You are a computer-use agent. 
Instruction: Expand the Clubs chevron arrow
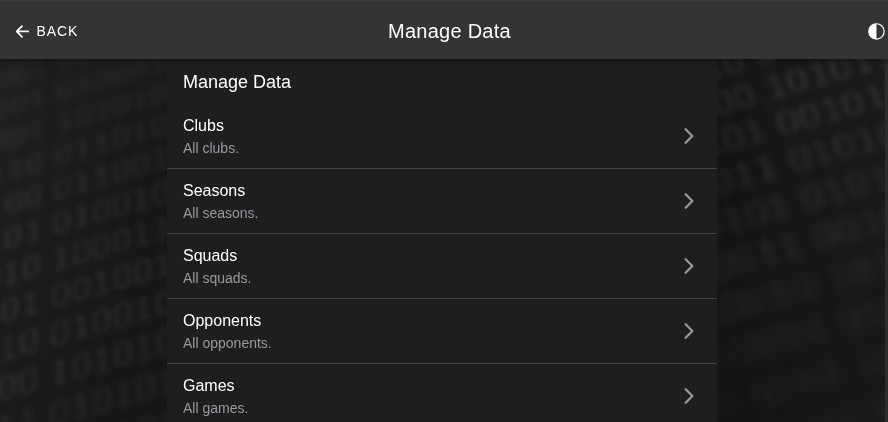(x=688, y=136)
